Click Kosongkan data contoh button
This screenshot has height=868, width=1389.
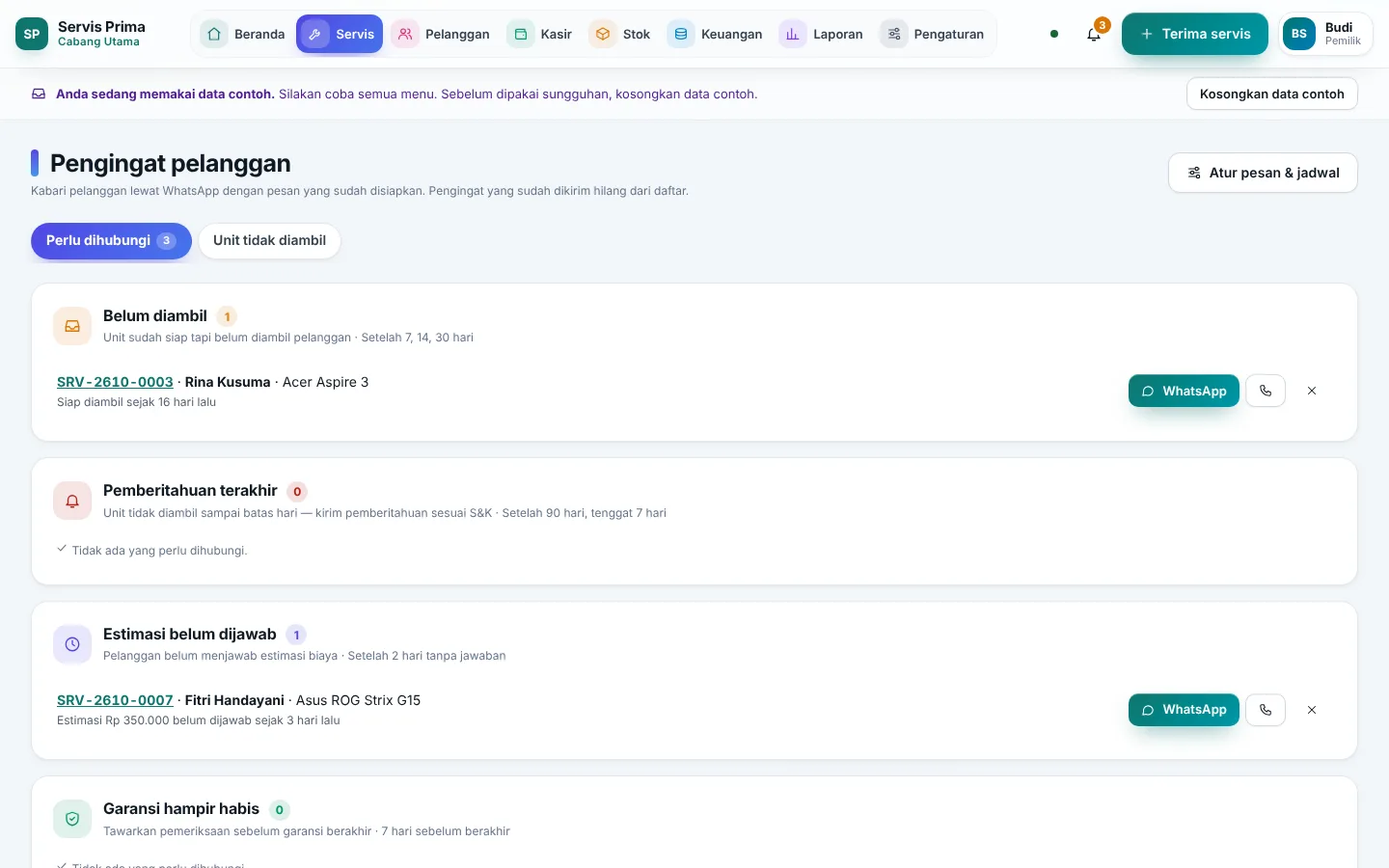1271,94
